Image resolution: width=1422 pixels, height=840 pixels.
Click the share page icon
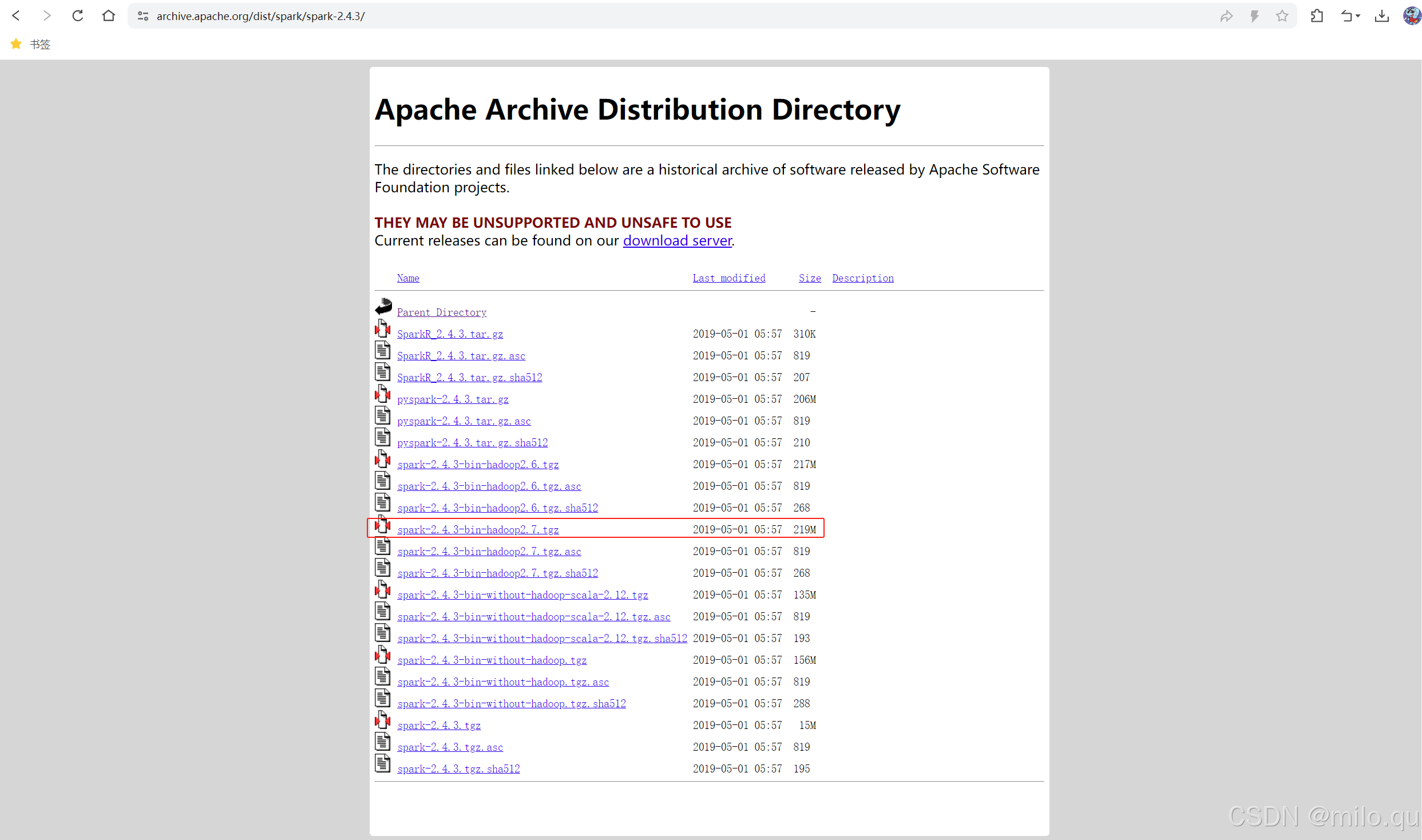1226,16
